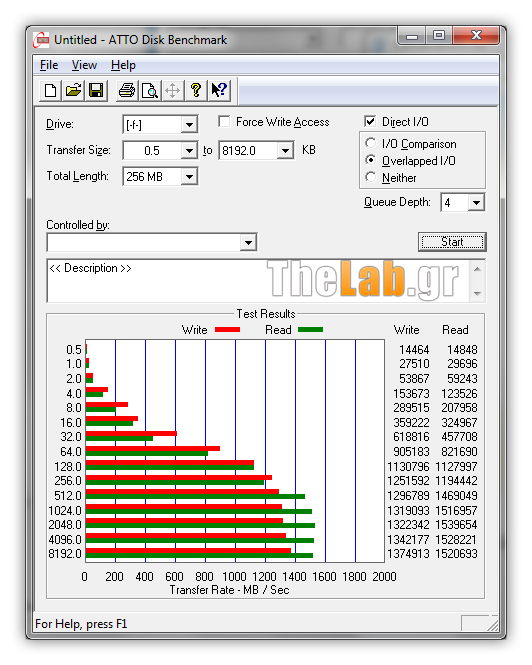532x665 pixels.
Task: Expand the Total Length dropdown
Action: click(x=189, y=176)
